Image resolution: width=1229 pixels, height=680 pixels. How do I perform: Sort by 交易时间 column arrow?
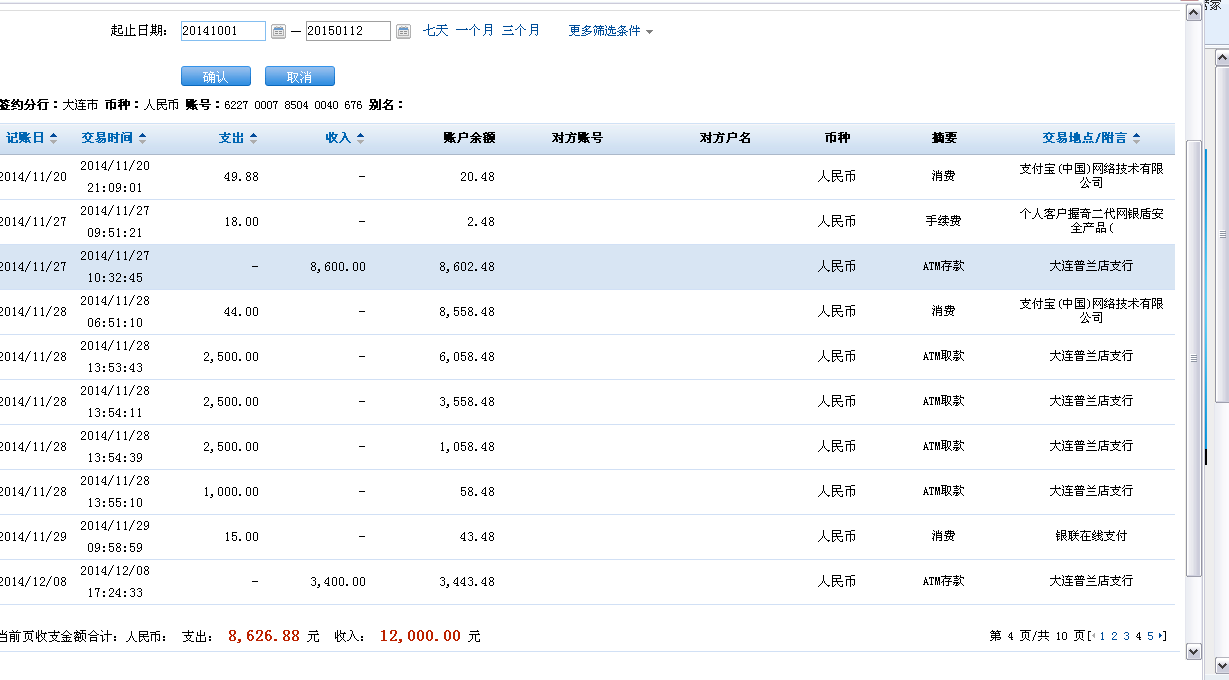click(143, 138)
